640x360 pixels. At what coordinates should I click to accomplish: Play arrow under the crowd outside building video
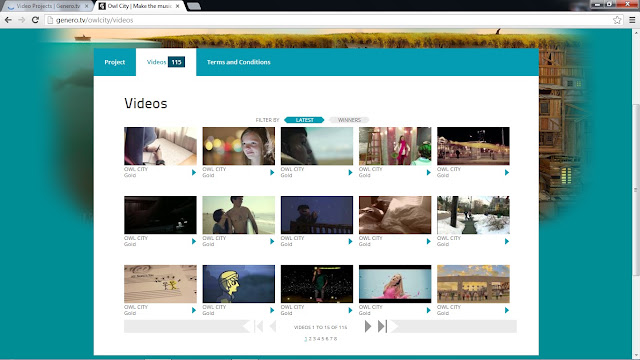click(507, 311)
